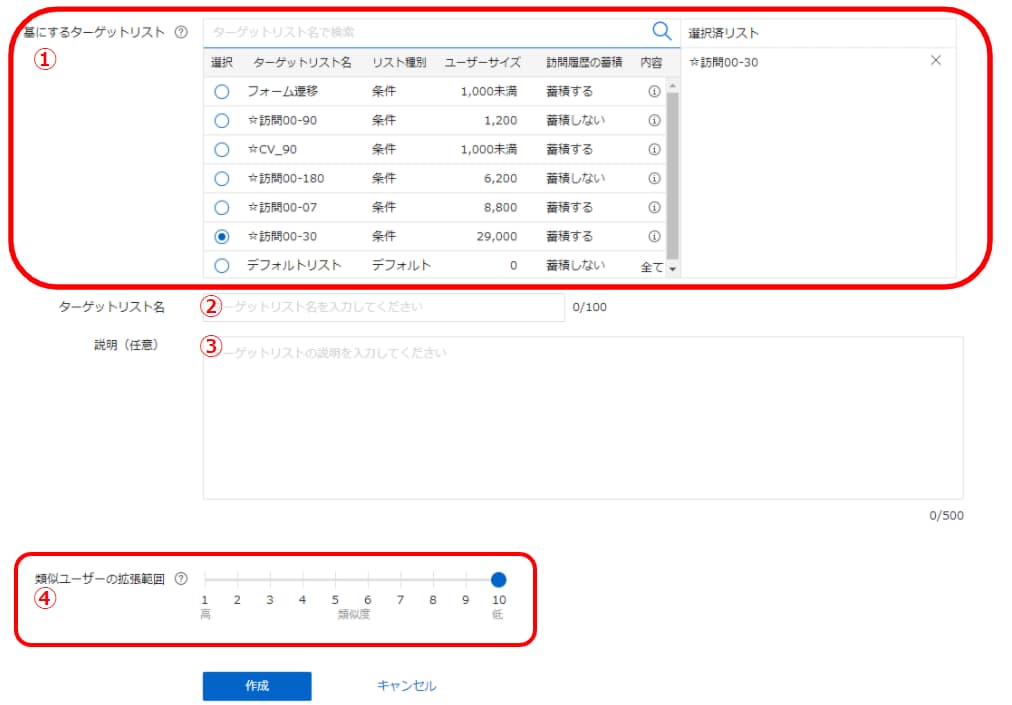
Task: Choose the ☆訪問00-90 radio button
Action: pos(222,120)
